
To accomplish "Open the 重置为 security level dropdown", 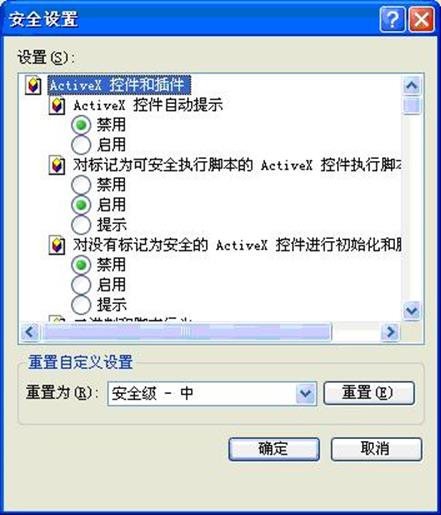I will [x=212, y=394].
